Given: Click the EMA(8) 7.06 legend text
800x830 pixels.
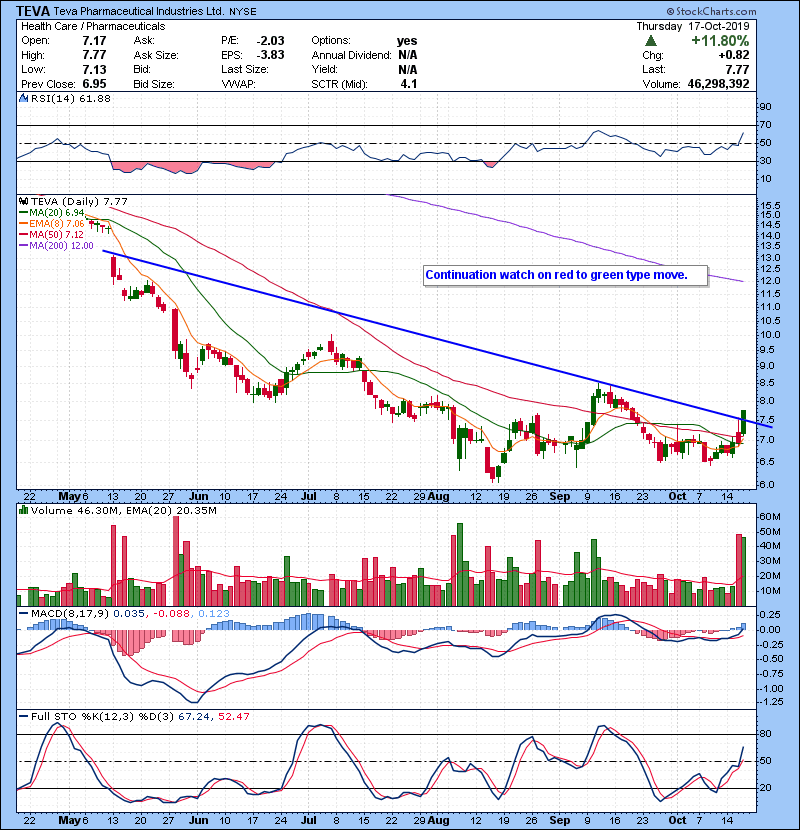Looking at the screenshot, I should point(57,224).
